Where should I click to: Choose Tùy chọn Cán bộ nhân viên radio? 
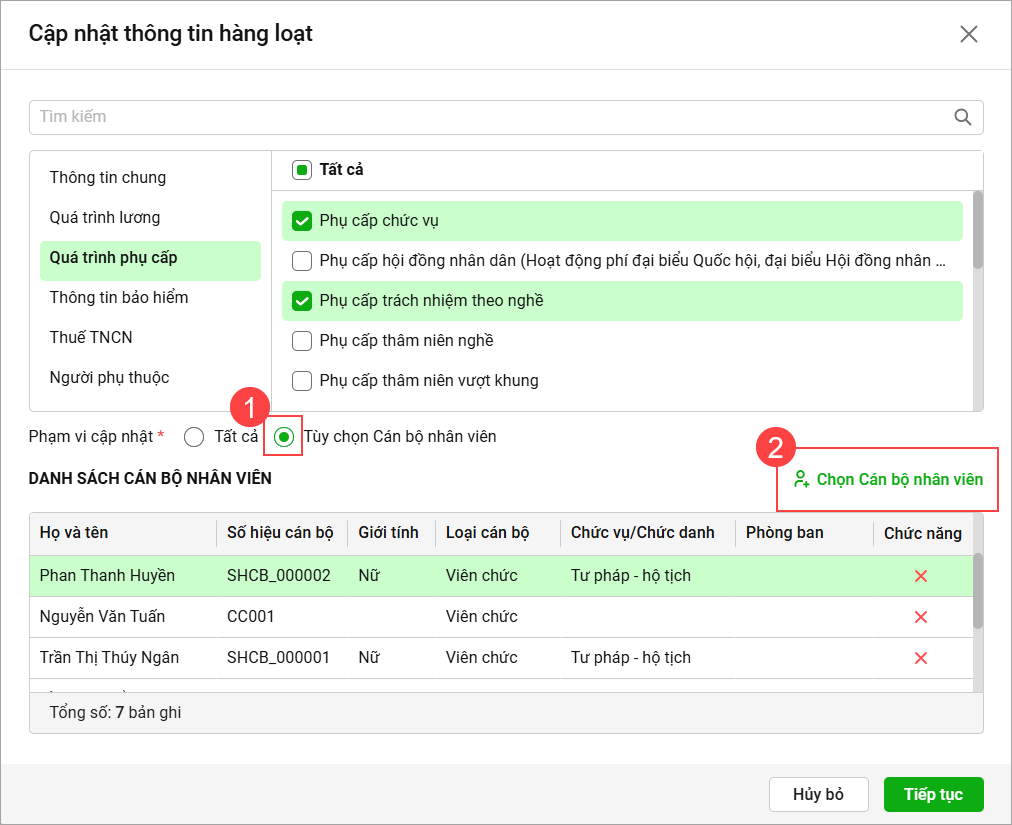coord(285,437)
